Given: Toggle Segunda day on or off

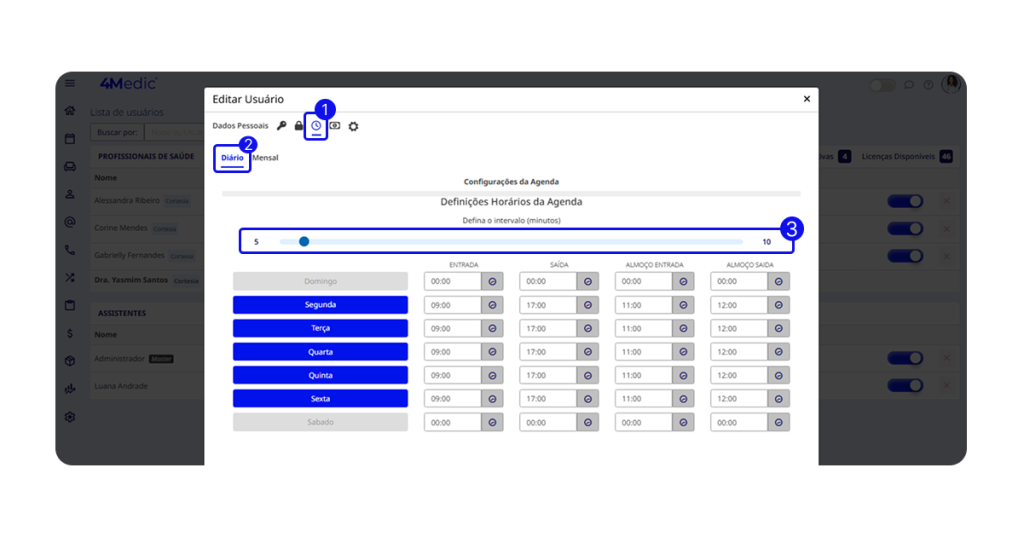Looking at the screenshot, I should [320, 305].
